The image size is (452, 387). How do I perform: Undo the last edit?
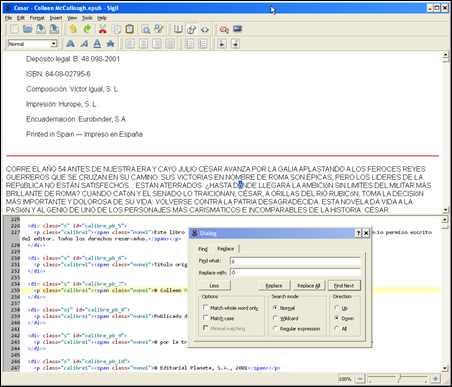[73, 29]
